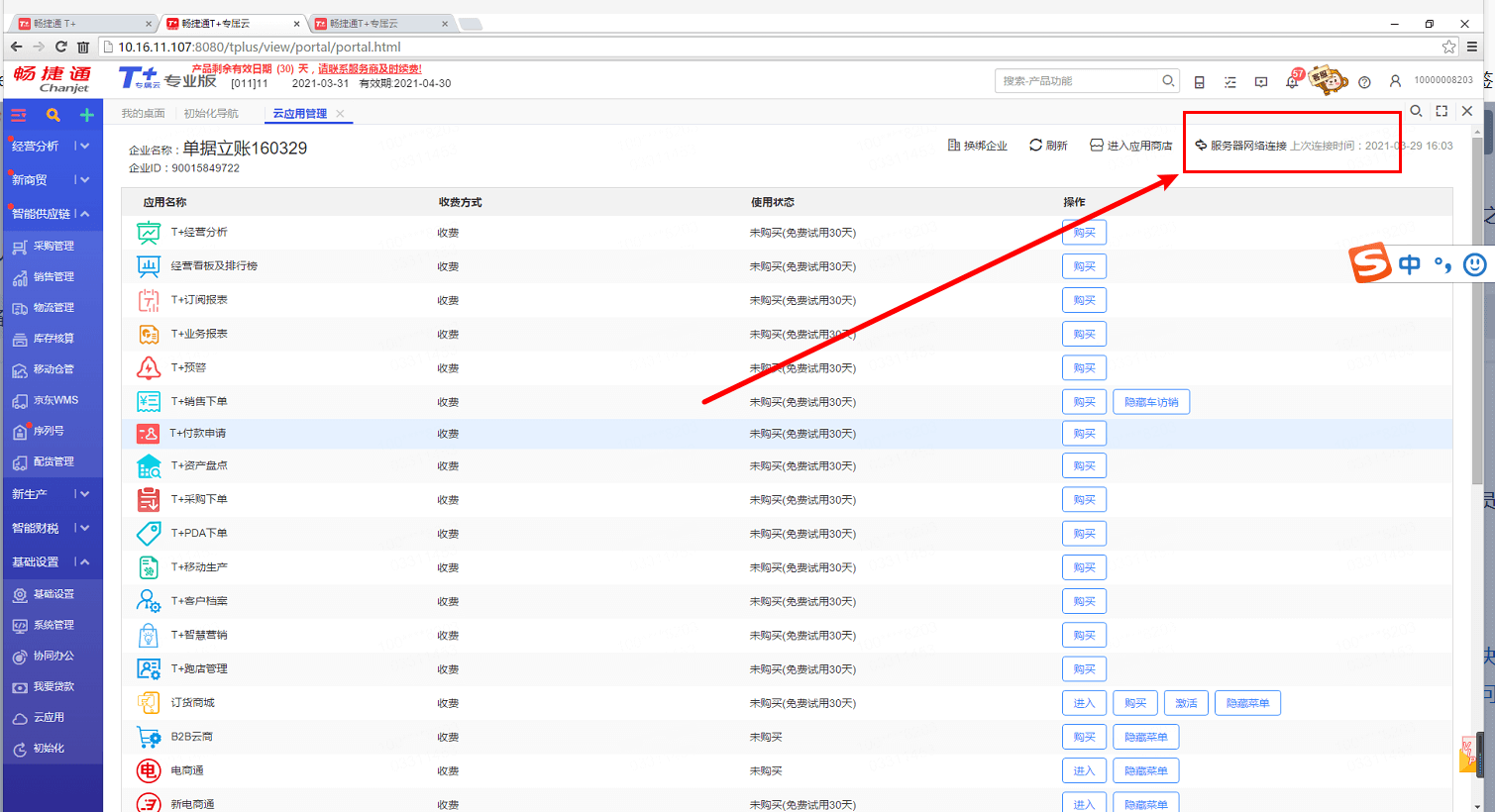Click the green plus icon in the sidebar
The width and height of the screenshot is (1495, 812).
(x=87, y=115)
